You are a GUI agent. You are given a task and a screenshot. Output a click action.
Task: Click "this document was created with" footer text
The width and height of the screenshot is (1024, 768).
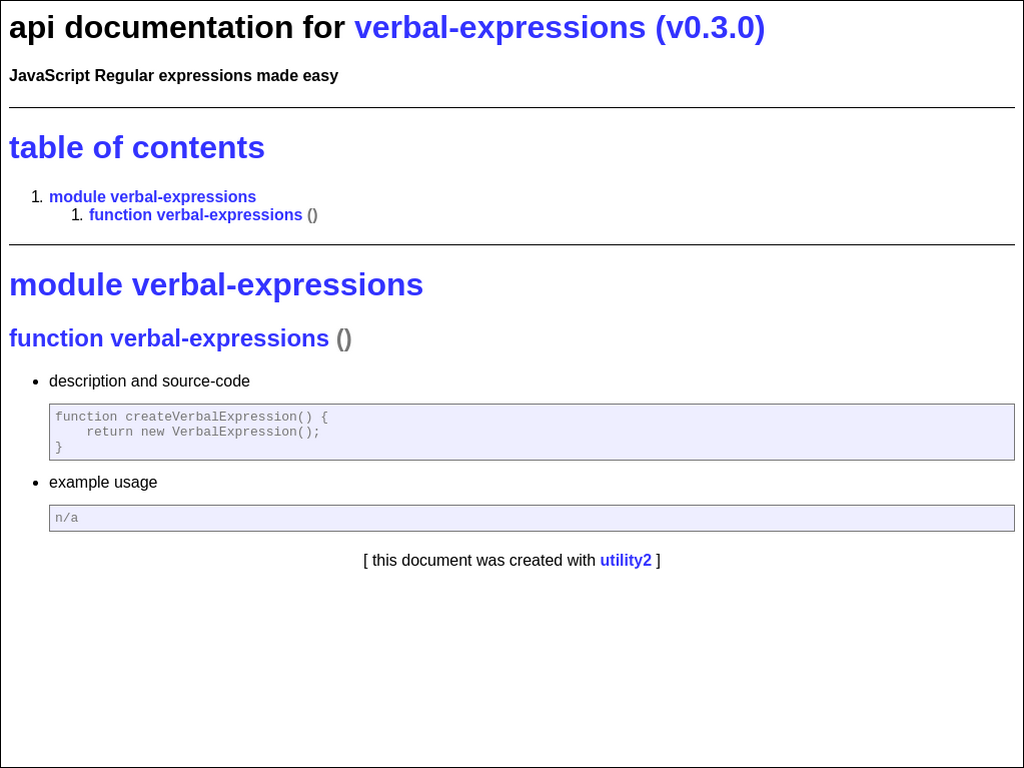tap(483, 560)
